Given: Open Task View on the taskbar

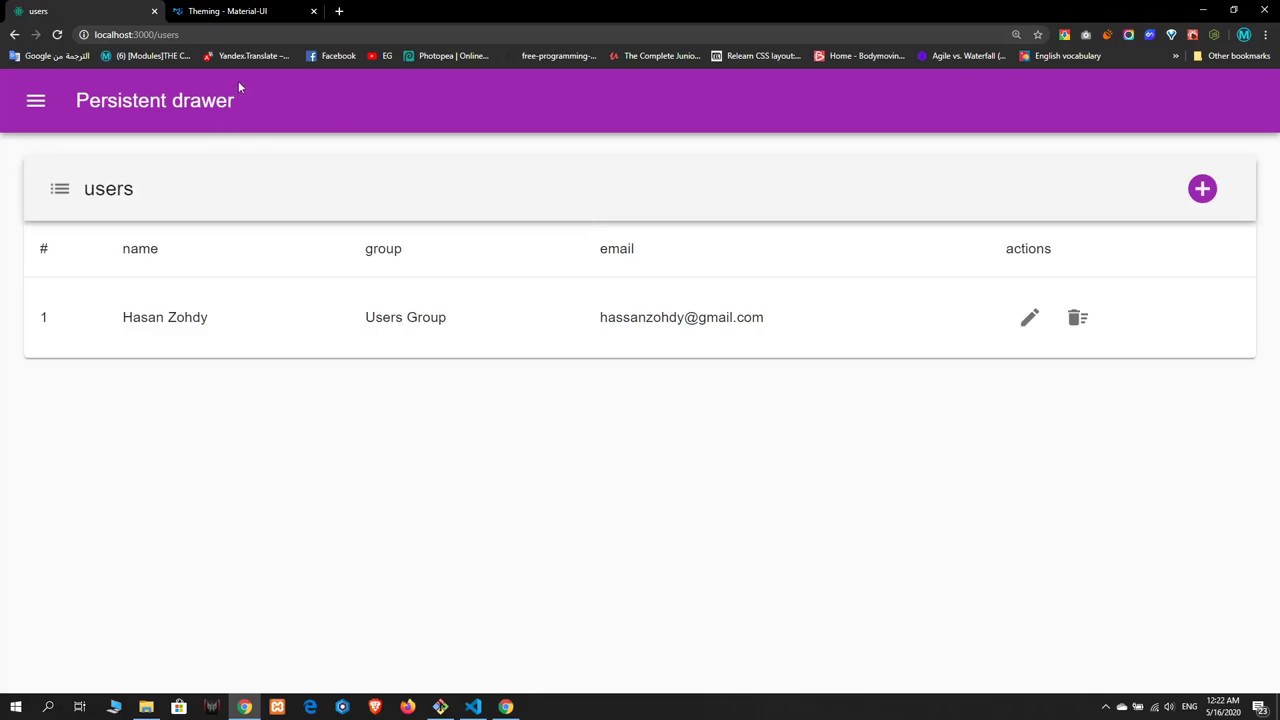Looking at the screenshot, I should click(x=80, y=707).
